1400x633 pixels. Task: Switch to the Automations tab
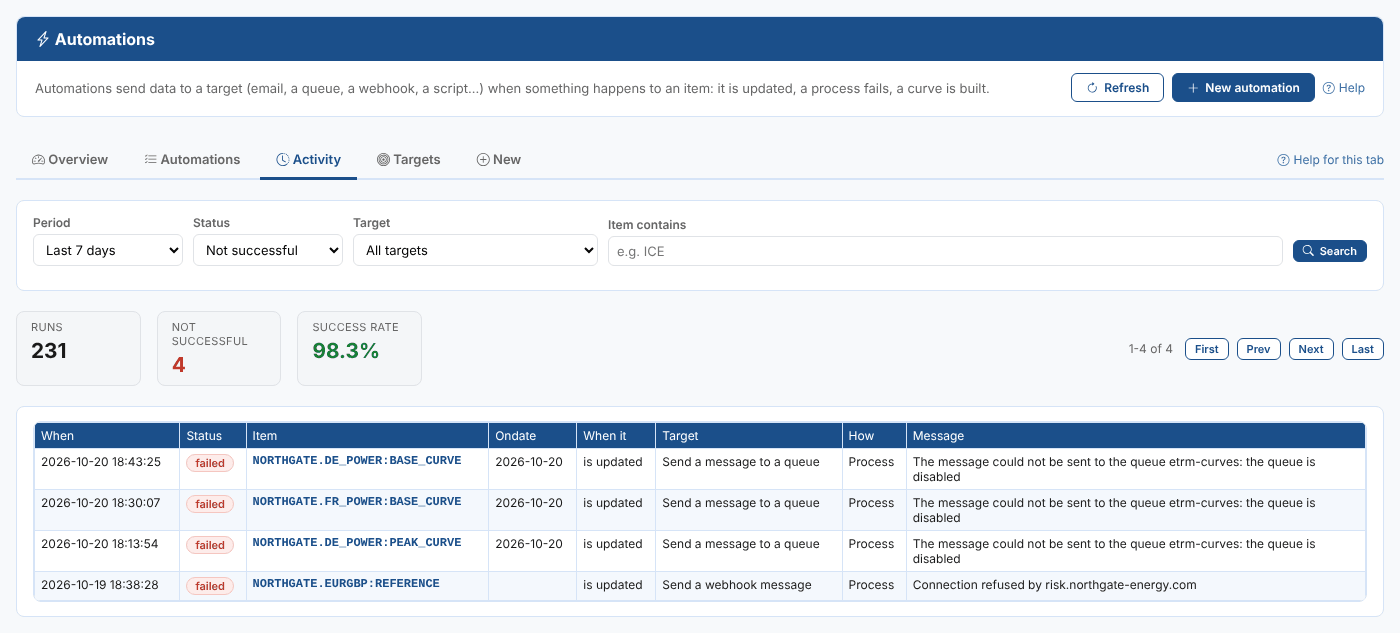coord(192,159)
